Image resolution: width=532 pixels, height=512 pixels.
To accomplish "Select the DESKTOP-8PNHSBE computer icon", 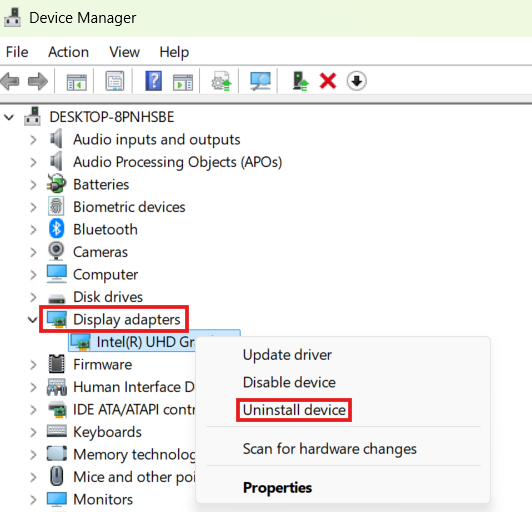I will [33, 117].
